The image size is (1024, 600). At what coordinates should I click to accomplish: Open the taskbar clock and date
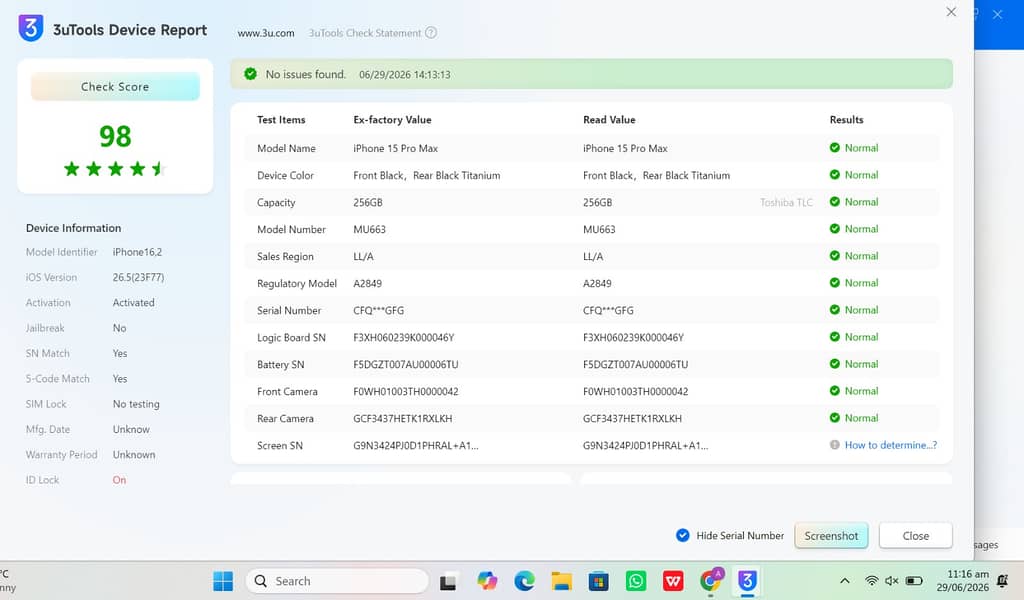(x=963, y=581)
